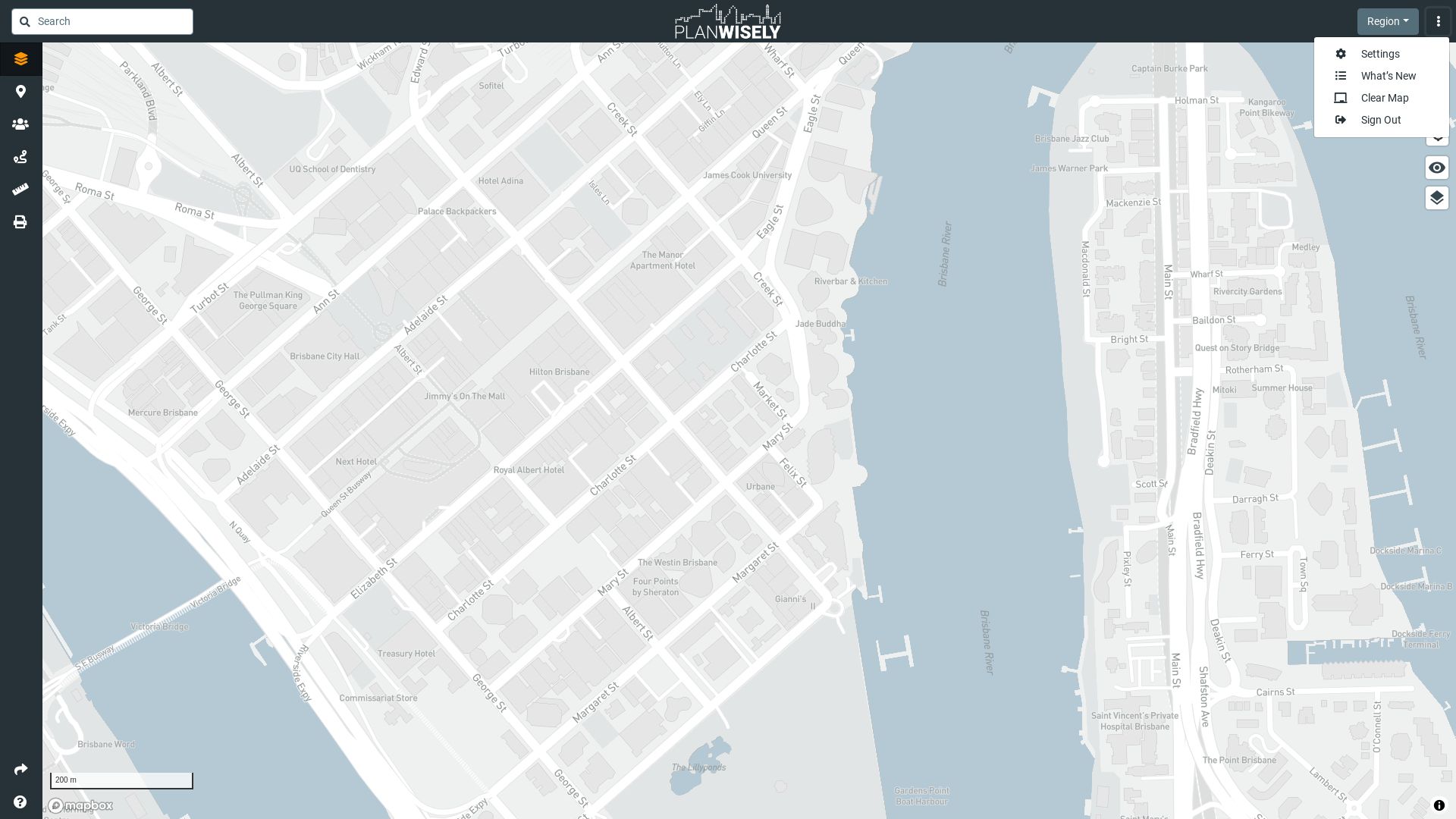Viewport: 1456px width, 819px height.
Task: Click the 200m scale bar on map
Action: pos(121,780)
